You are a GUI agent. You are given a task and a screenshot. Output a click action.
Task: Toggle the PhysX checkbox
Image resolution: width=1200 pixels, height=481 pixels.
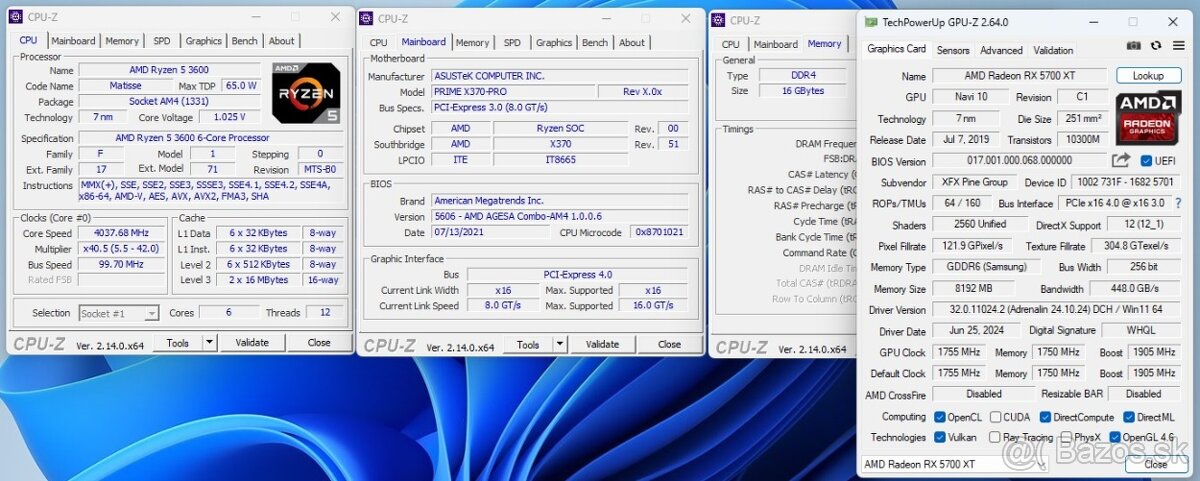click(1067, 437)
